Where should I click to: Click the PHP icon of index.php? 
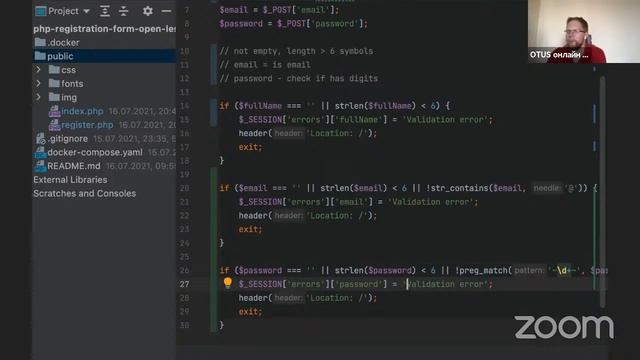(x=54, y=111)
